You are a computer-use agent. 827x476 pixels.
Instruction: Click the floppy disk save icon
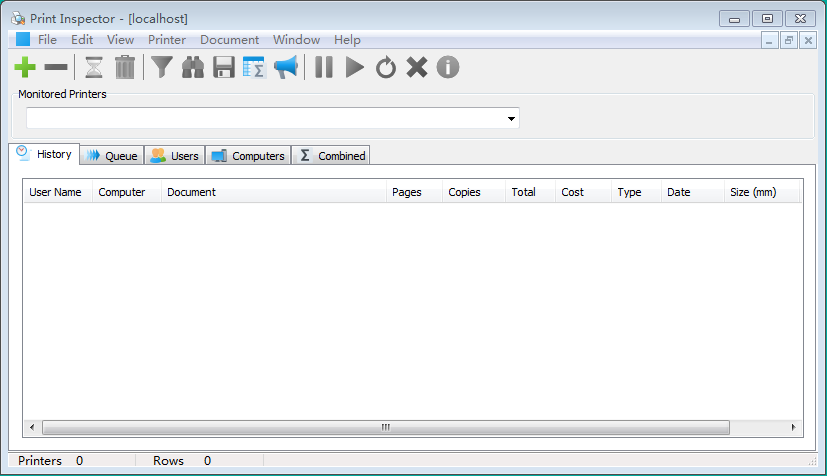tap(224, 68)
